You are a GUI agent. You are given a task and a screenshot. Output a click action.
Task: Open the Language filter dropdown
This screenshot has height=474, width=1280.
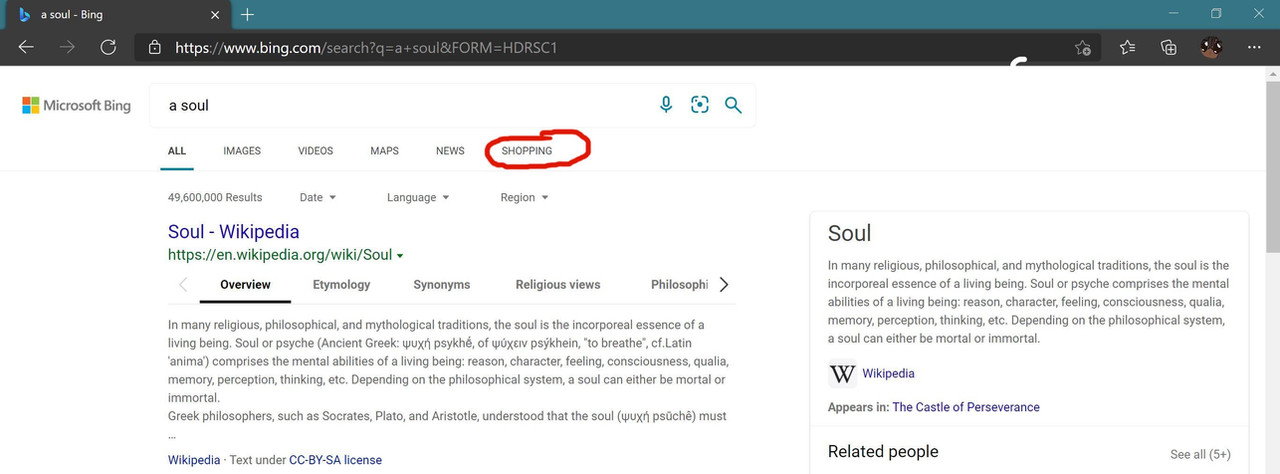(418, 197)
